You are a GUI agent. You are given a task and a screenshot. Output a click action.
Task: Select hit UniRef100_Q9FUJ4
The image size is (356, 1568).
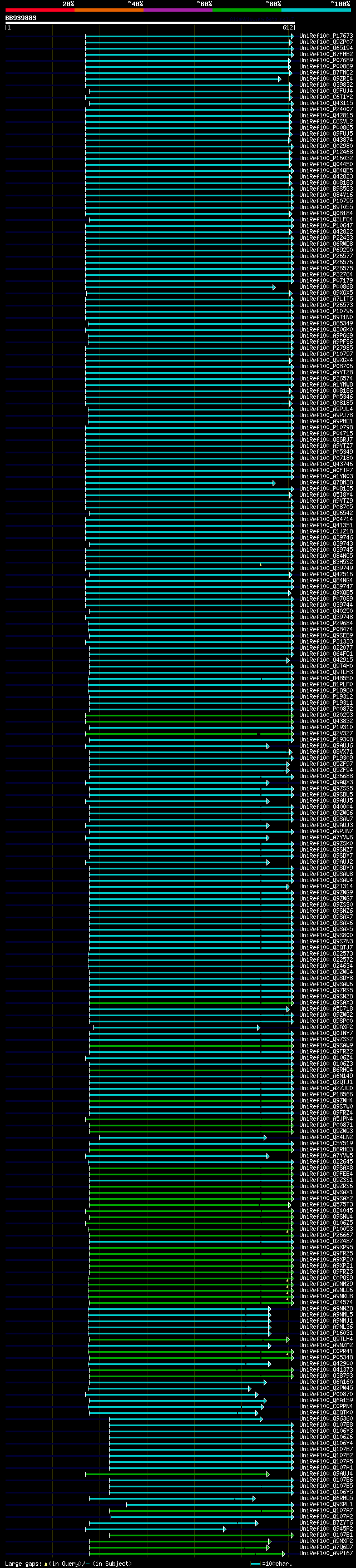pos(325,91)
